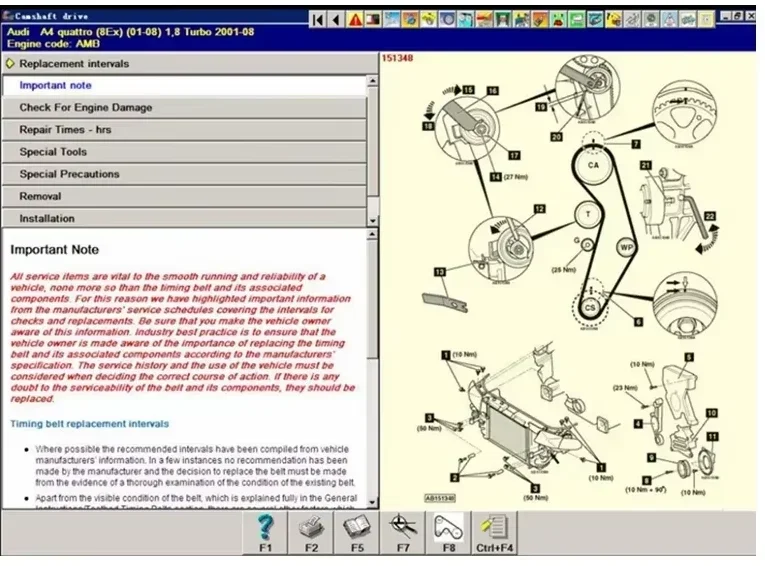Click the Engine code: AMB text
The width and height of the screenshot is (765, 566).
(x=53, y=44)
